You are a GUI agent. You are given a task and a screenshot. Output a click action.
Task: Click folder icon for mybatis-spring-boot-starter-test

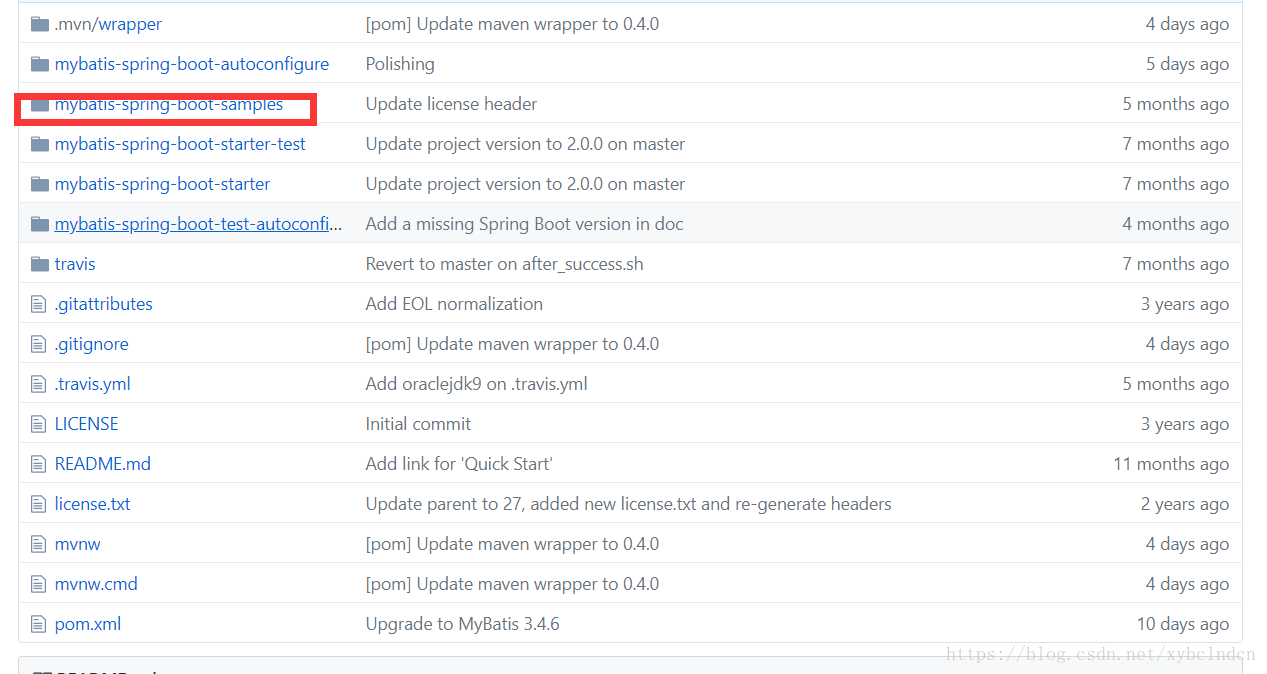tap(40, 144)
